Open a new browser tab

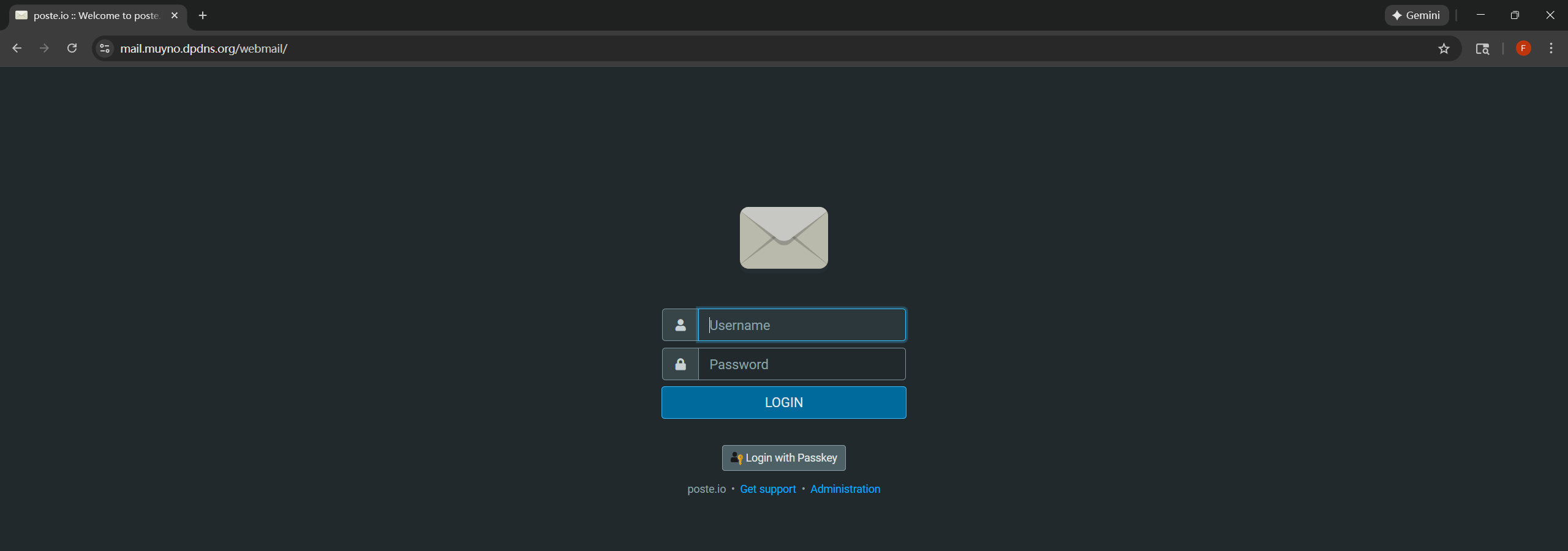click(x=203, y=15)
